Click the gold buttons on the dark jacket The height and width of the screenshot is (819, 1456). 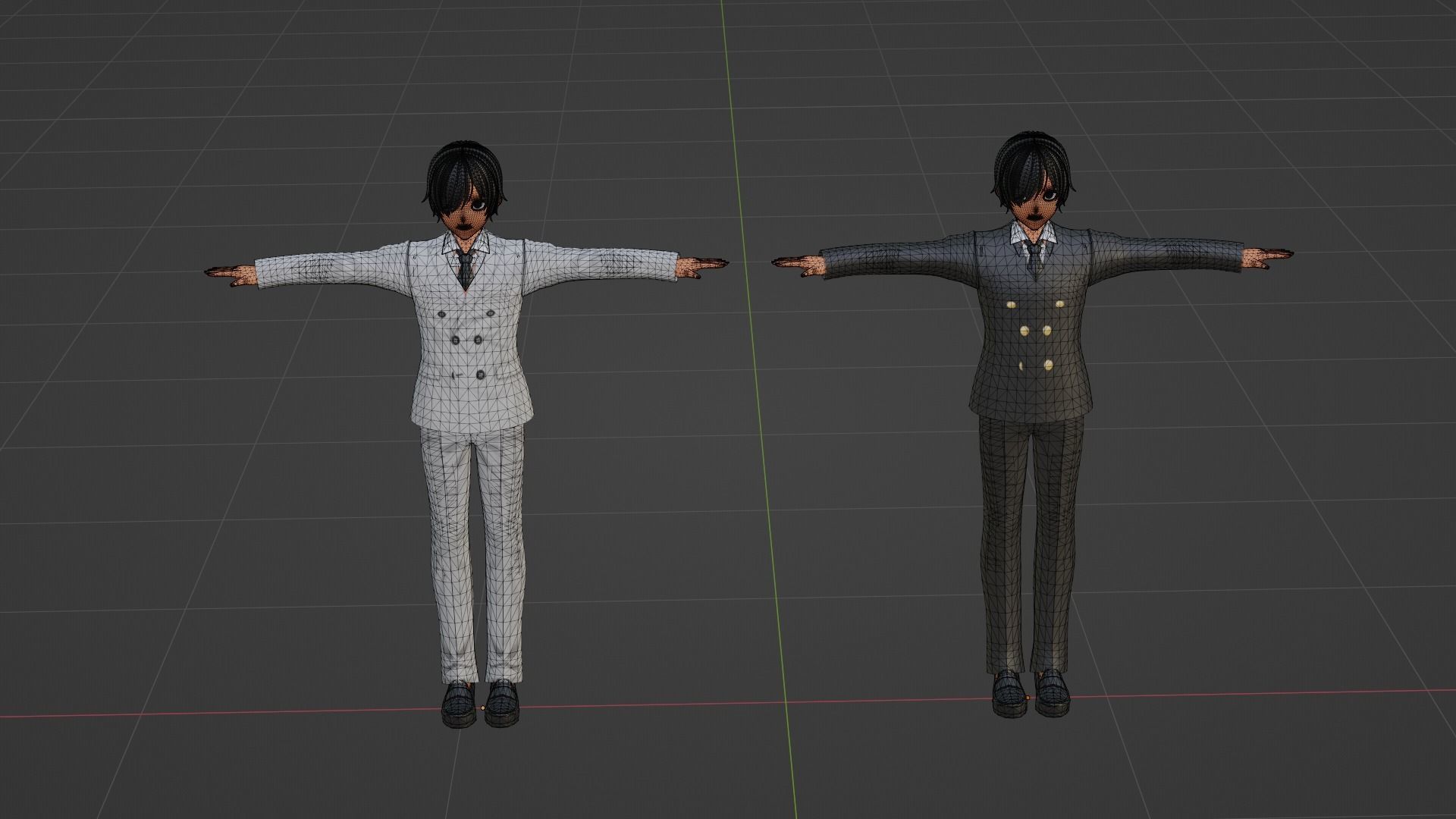tap(1034, 334)
